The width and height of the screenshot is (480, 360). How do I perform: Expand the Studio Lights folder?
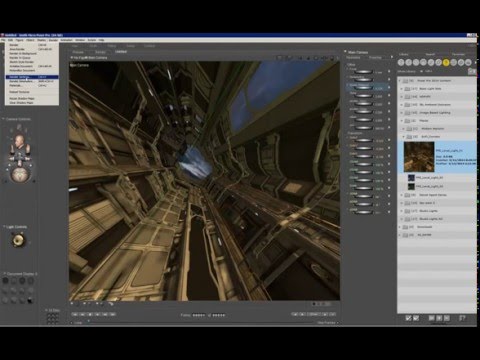click(x=402, y=211)
